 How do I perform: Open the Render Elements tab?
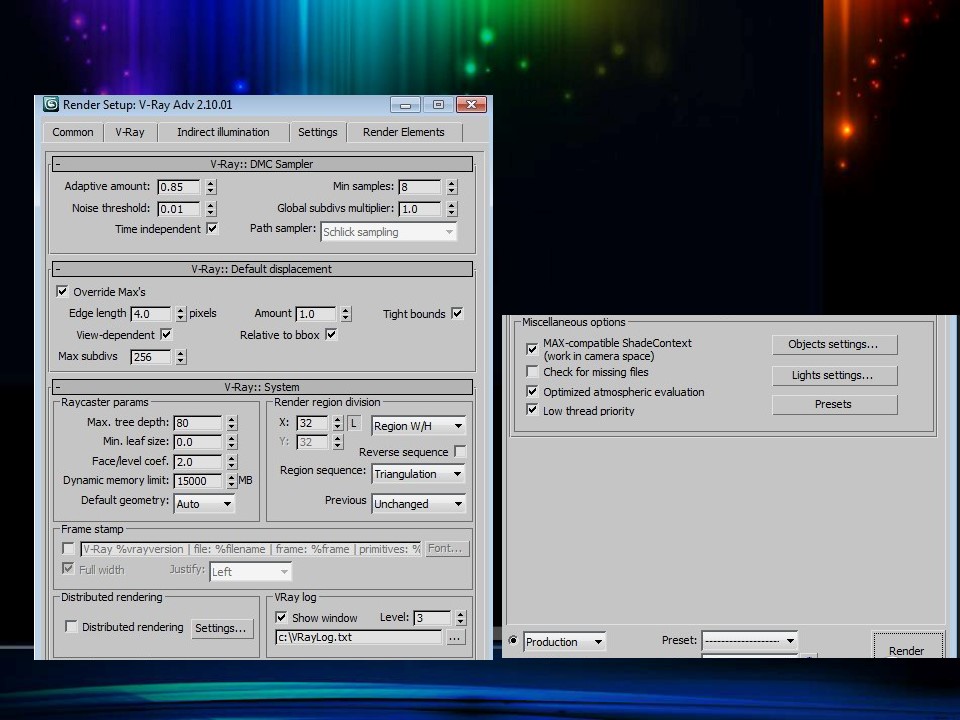click(x=403, y=132)
